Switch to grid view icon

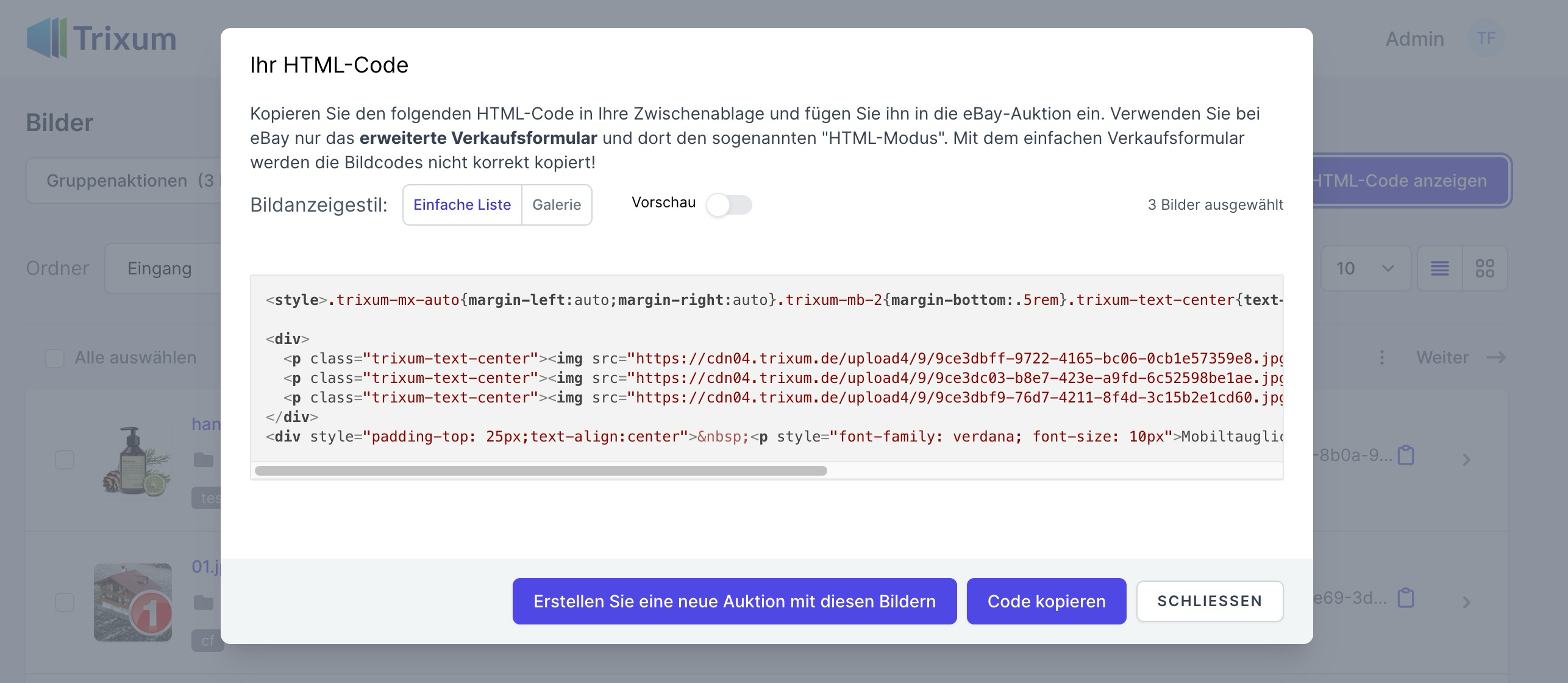click(1484, 268)
